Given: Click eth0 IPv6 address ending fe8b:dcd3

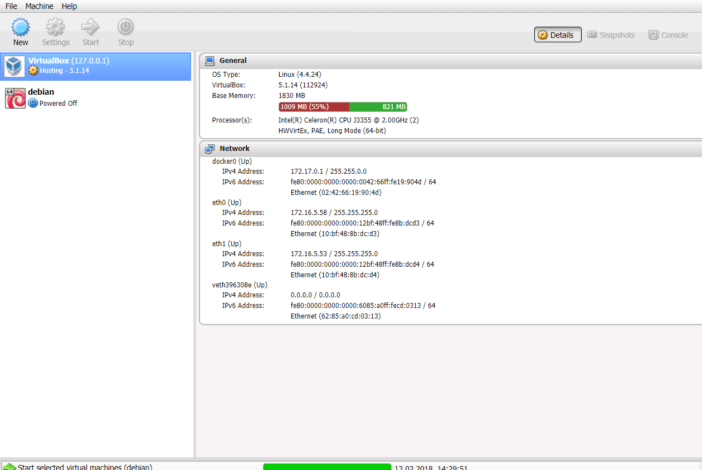Looking at the screenshot, I should coord(362,223).
